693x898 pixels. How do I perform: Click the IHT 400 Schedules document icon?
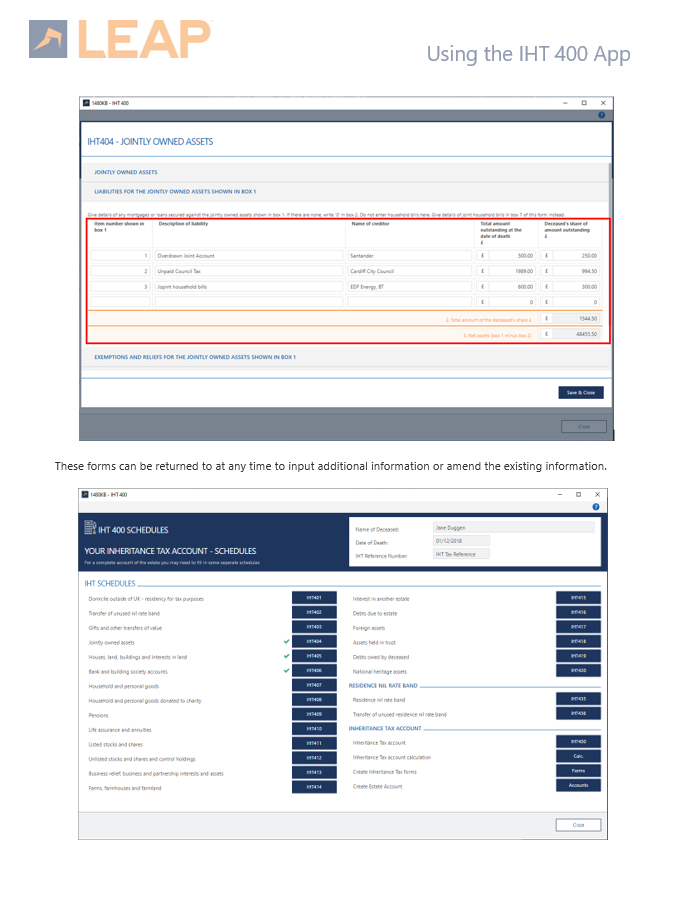pos(91,529)
